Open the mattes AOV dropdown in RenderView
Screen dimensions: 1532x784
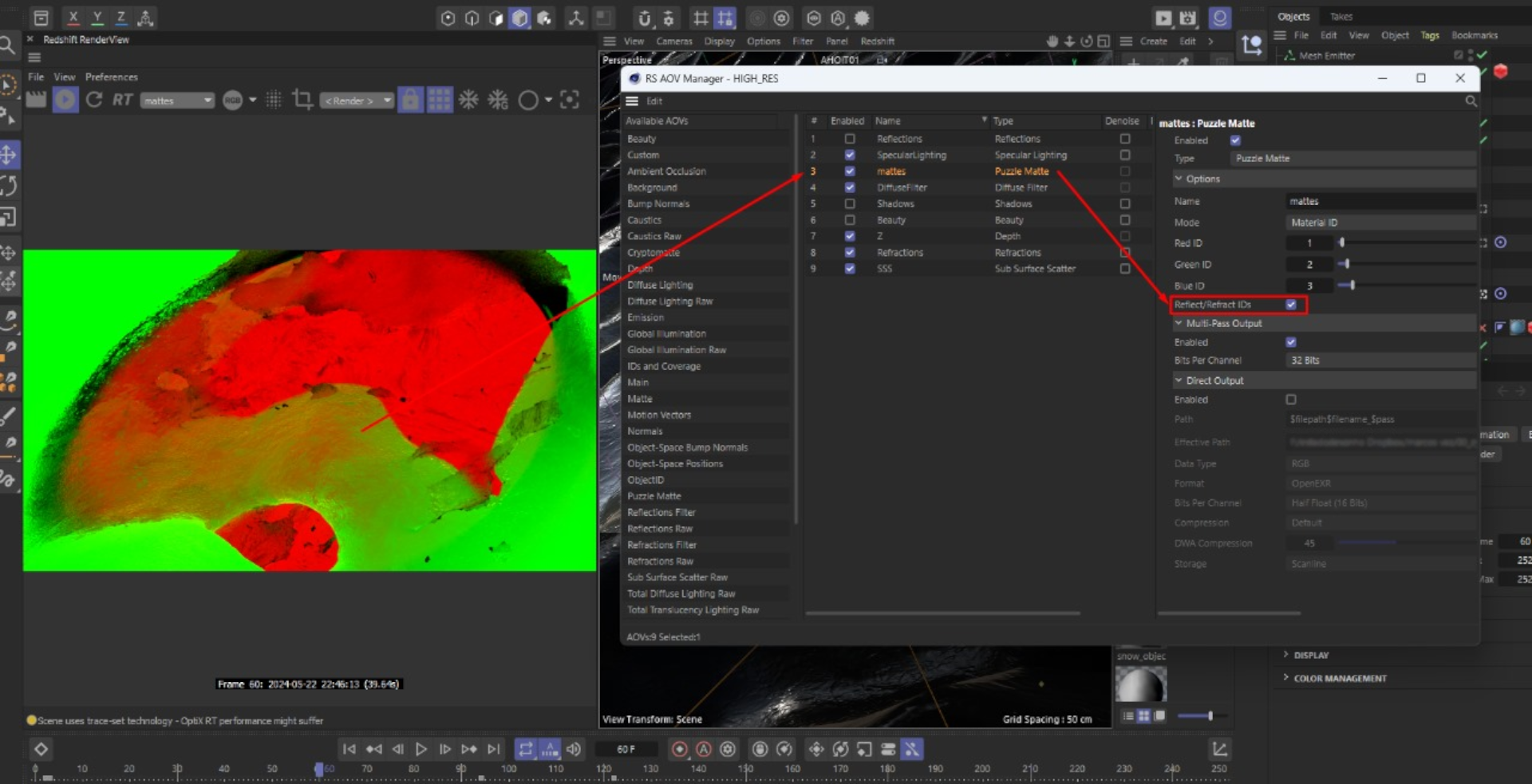pos(177,100)
